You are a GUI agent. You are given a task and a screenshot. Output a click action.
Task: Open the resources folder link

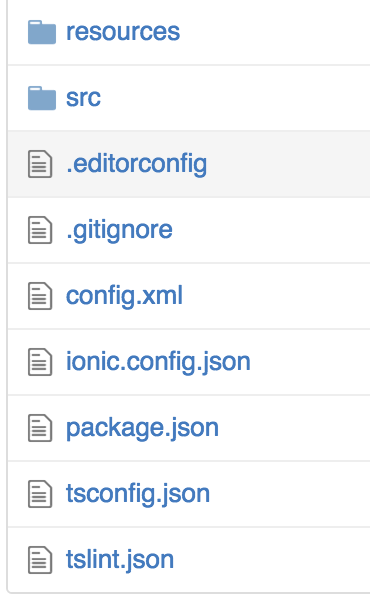[123, 32]
